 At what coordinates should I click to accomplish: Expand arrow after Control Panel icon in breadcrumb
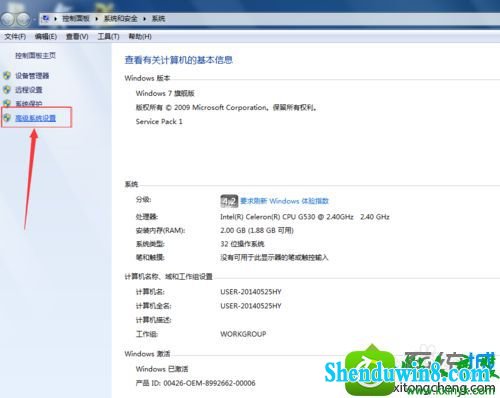[x=55, y=19]
